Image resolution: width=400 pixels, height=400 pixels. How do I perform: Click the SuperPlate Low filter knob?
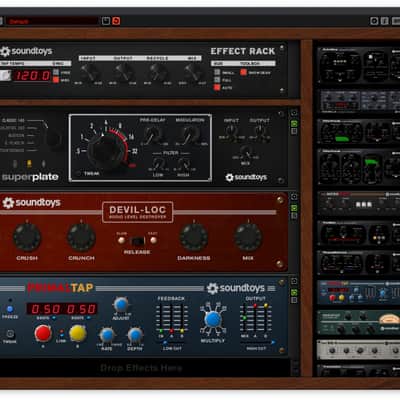(x=158, y=164)
